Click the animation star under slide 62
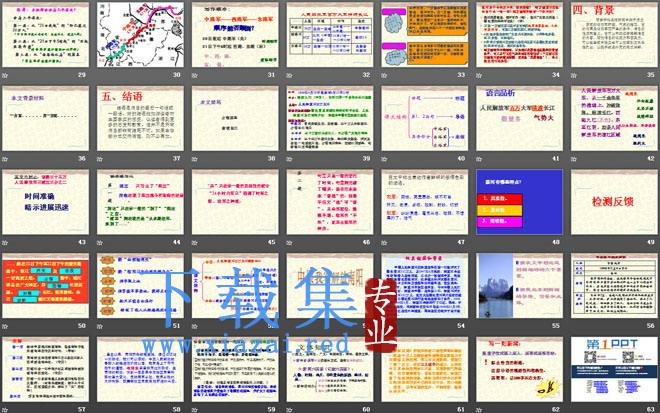 (479, 410)
